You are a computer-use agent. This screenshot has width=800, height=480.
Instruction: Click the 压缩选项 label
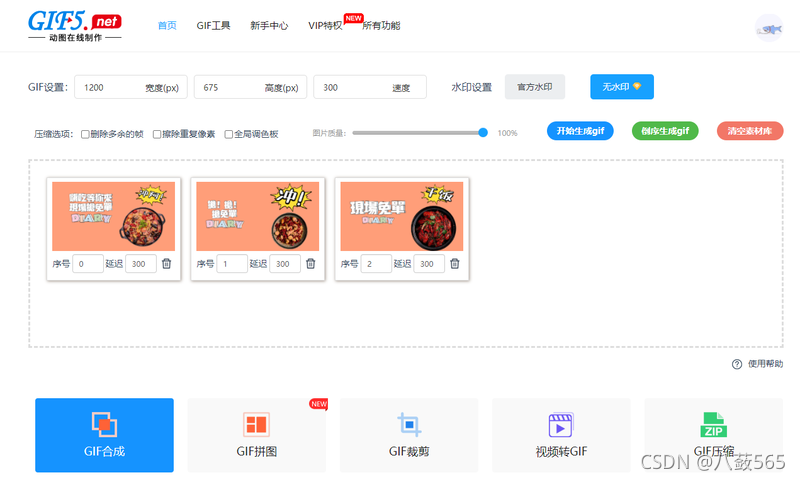coord(54,134)
